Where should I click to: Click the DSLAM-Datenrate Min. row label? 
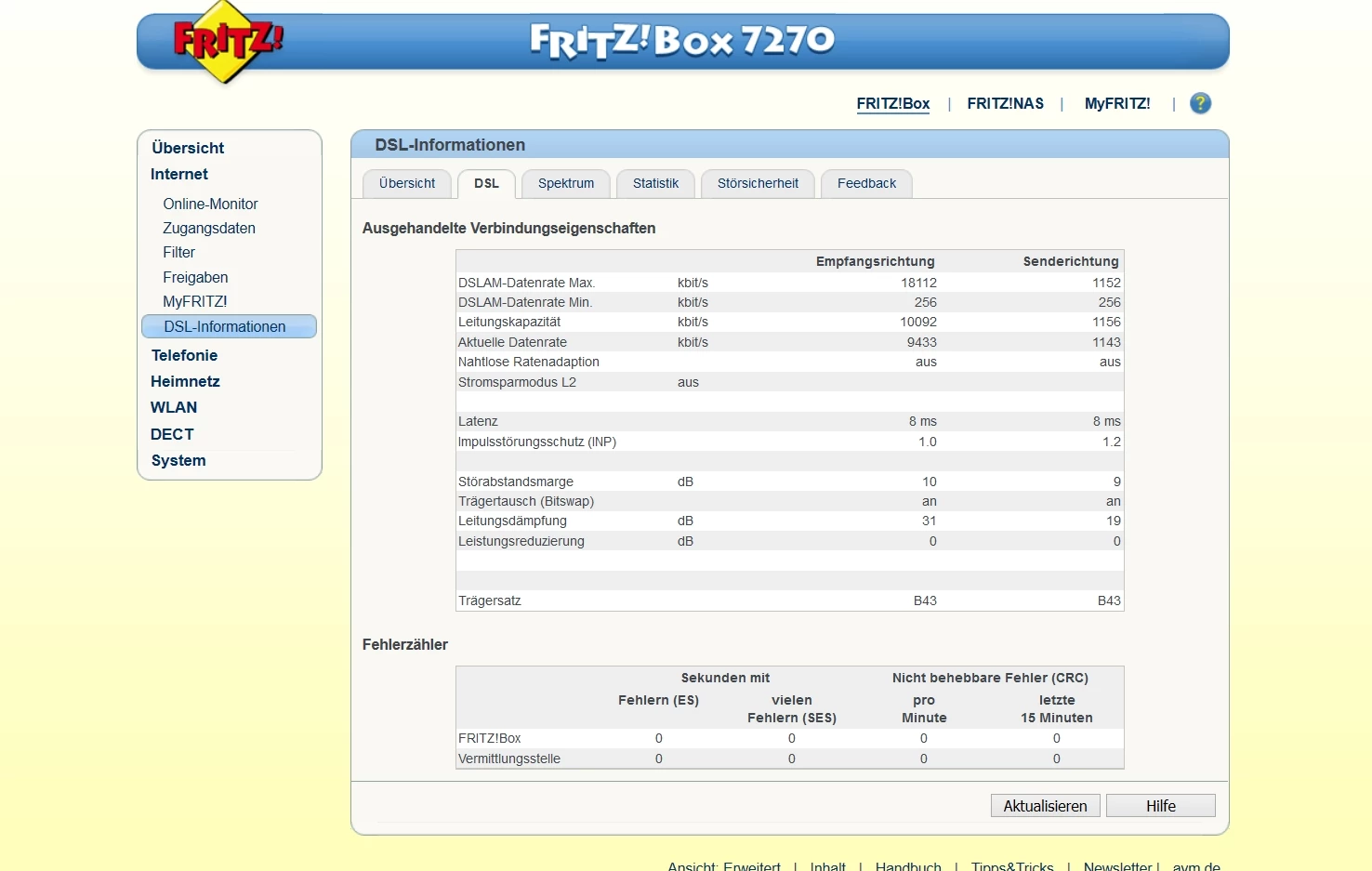click(525, 302)
